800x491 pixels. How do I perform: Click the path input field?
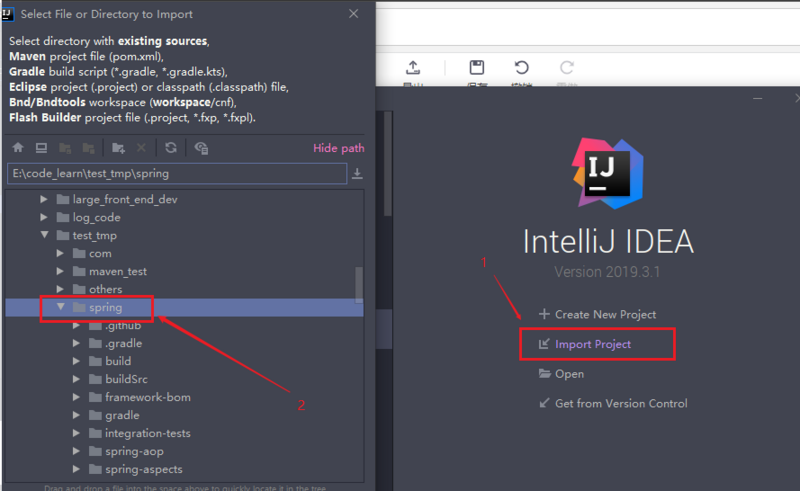(x=177, y=174)
